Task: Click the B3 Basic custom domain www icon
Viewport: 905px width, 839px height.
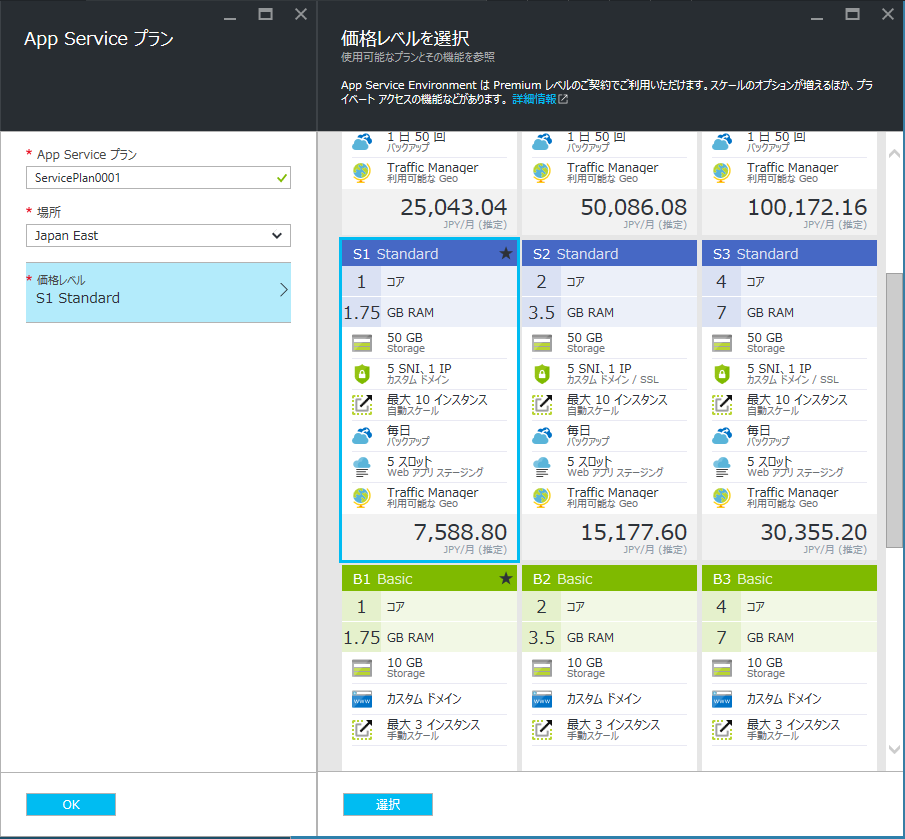Action: [722, 699]
